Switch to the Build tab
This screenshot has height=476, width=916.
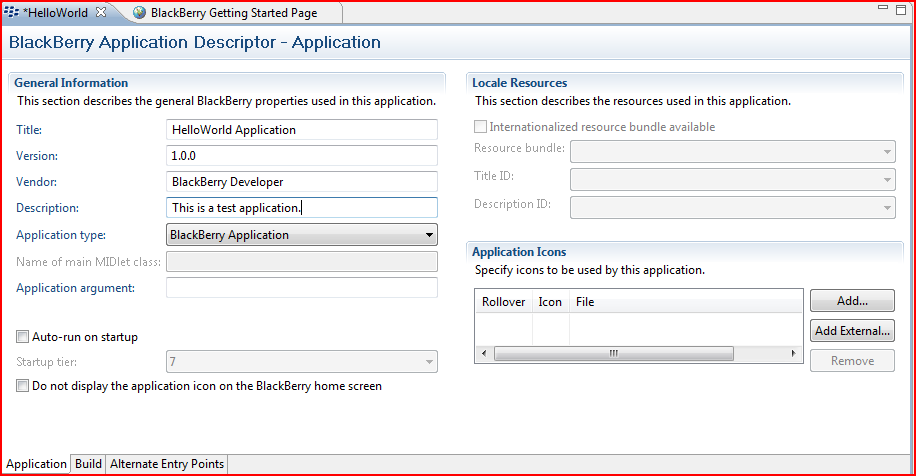[x=88, y=464]
